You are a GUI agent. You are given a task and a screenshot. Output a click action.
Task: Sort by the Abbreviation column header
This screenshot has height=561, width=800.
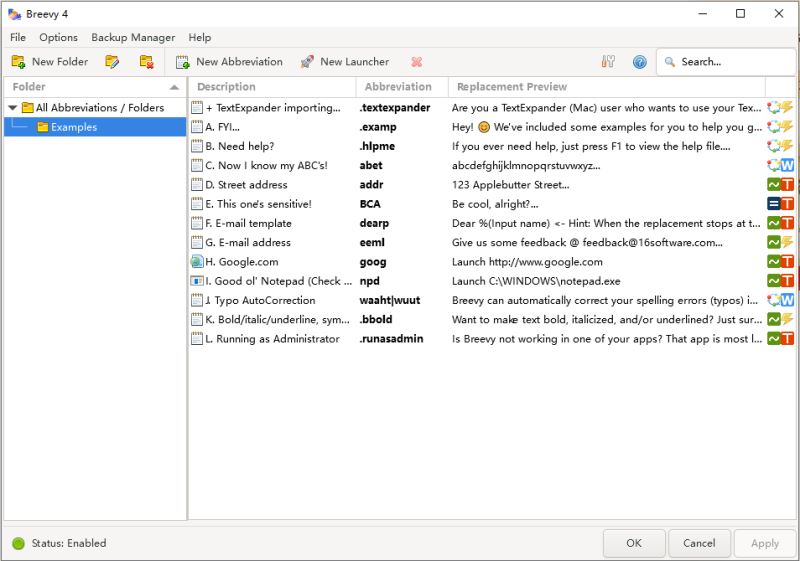pyautogui.click(x=402, y=87)
